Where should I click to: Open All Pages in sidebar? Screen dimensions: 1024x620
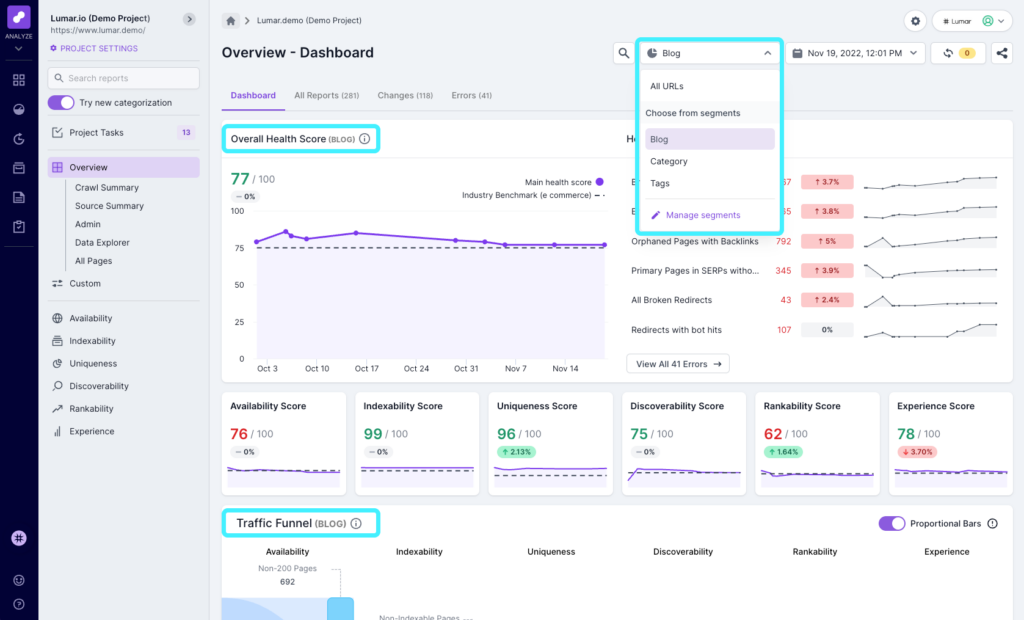pyautogui.click(x=93, y=261)
